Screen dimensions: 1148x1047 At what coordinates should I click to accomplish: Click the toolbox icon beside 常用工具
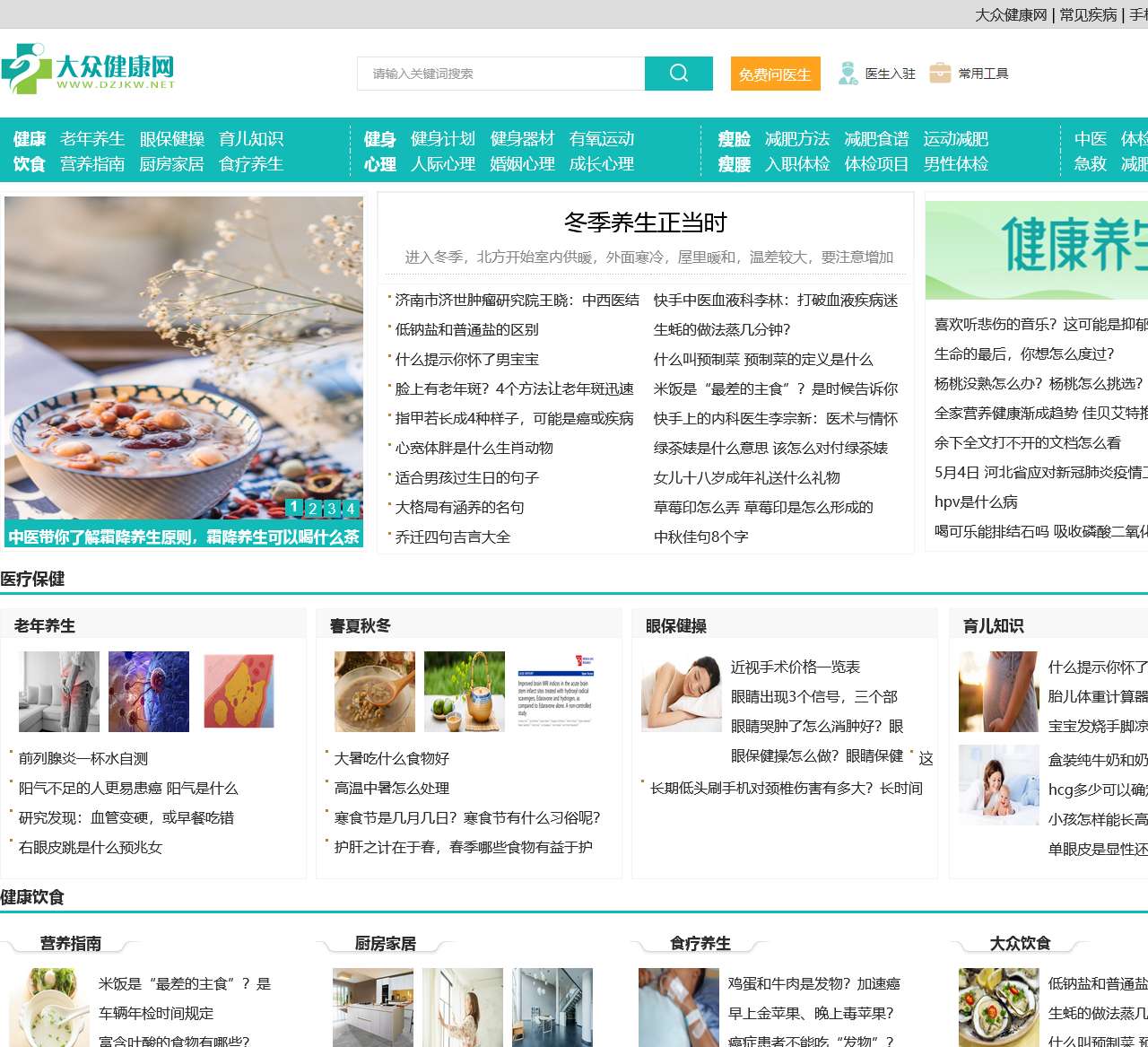(940, 73)
